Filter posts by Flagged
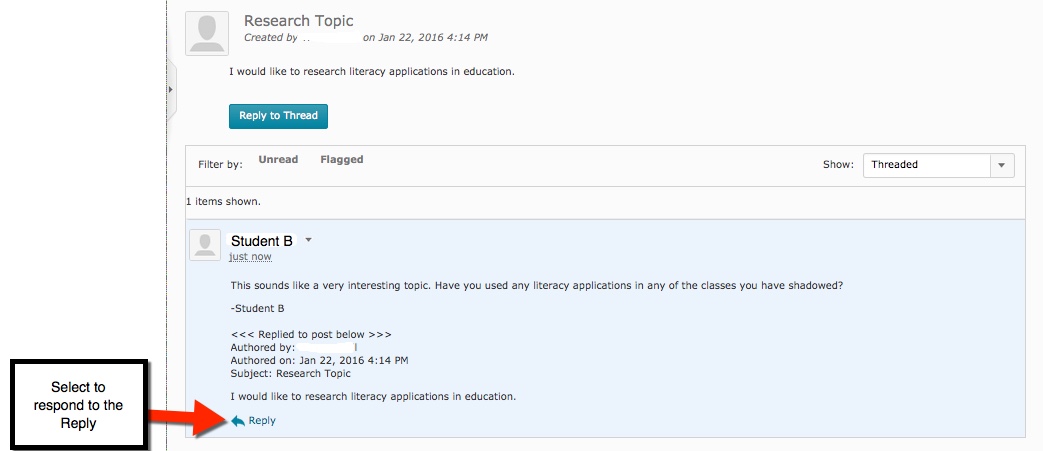Image resolution: width=1043 pixels, height=451 pixels. pyautogui.click(x=342, y=160)
